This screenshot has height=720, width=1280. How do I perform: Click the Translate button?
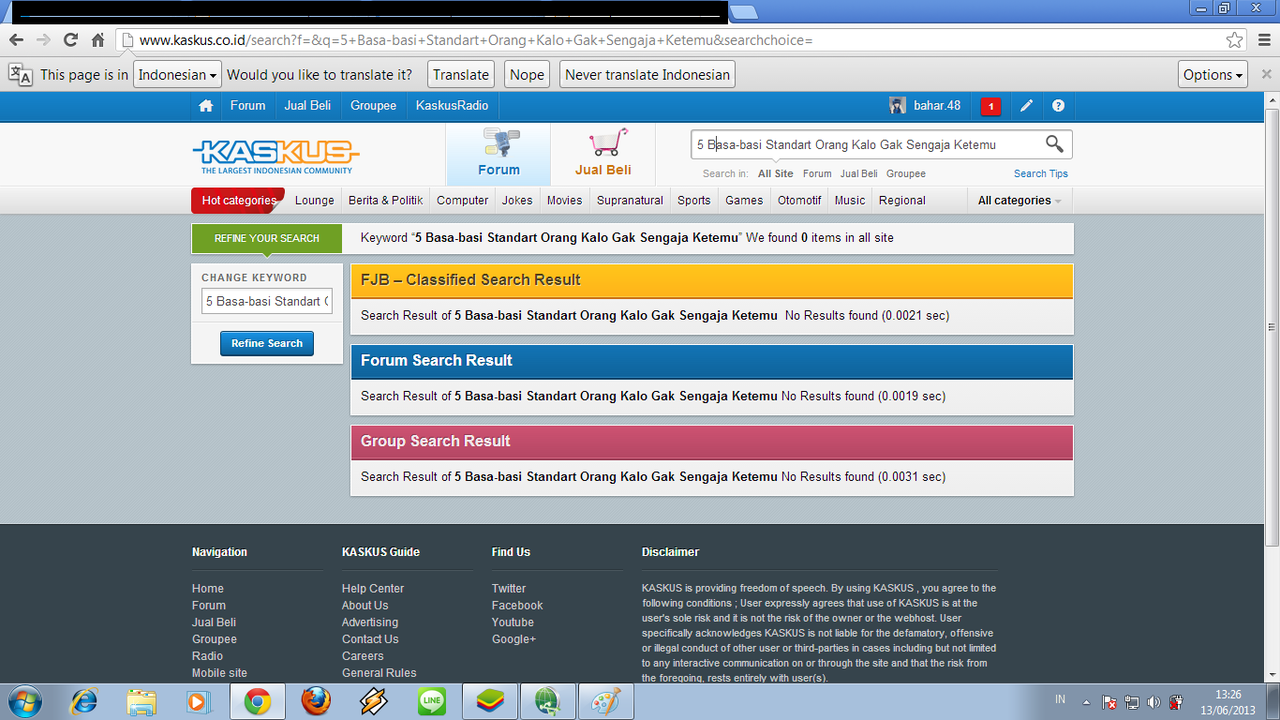(461, 74)
